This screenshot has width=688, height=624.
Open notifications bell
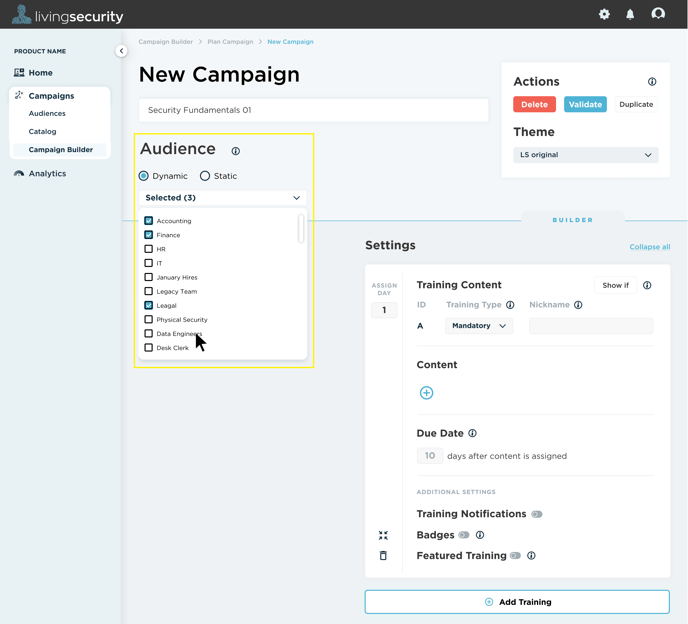pos(630,14)
